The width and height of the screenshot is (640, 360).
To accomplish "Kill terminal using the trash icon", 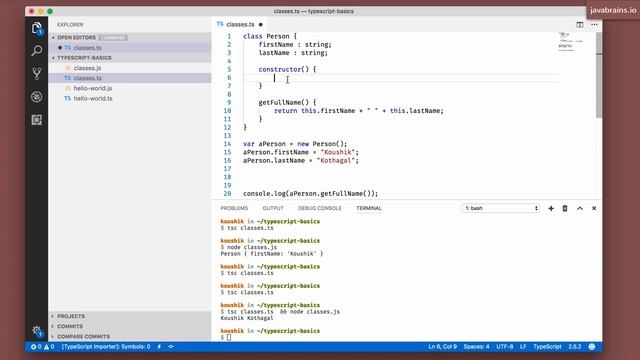I will (x=565, y=208).
